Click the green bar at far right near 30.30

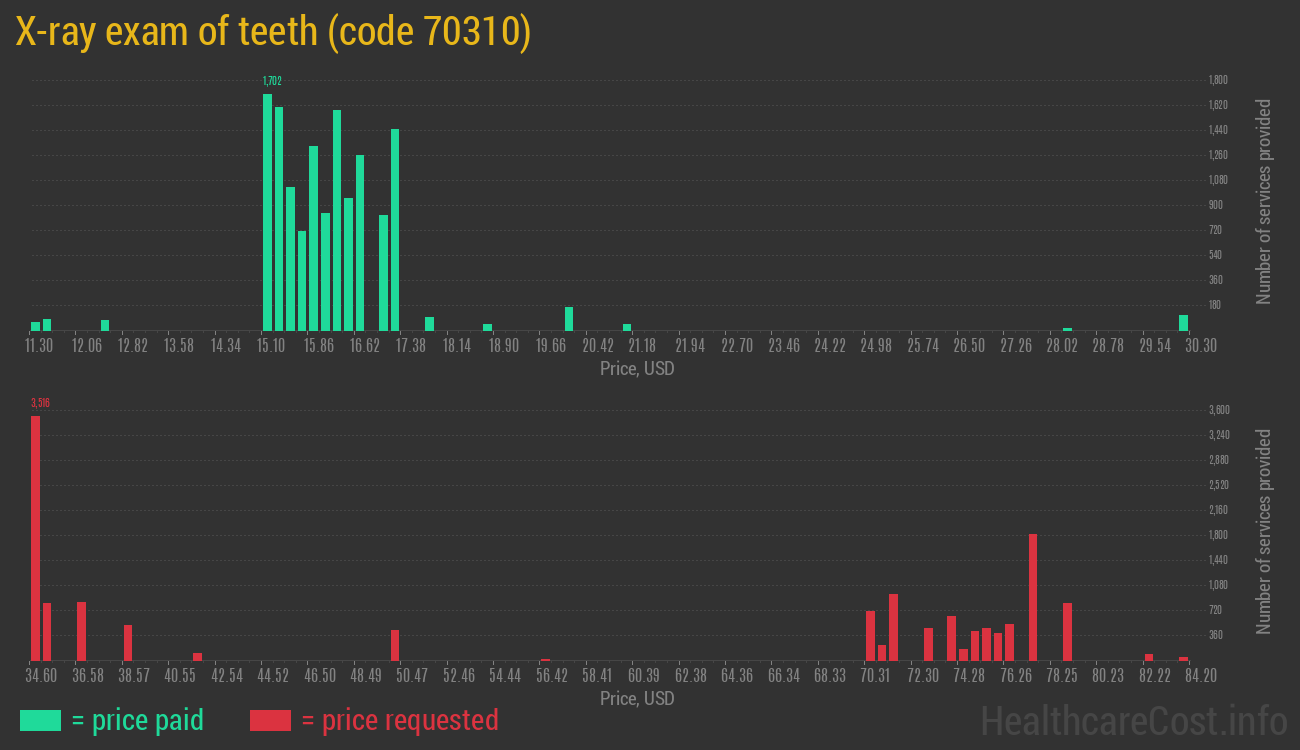(x=1183, y=322)
